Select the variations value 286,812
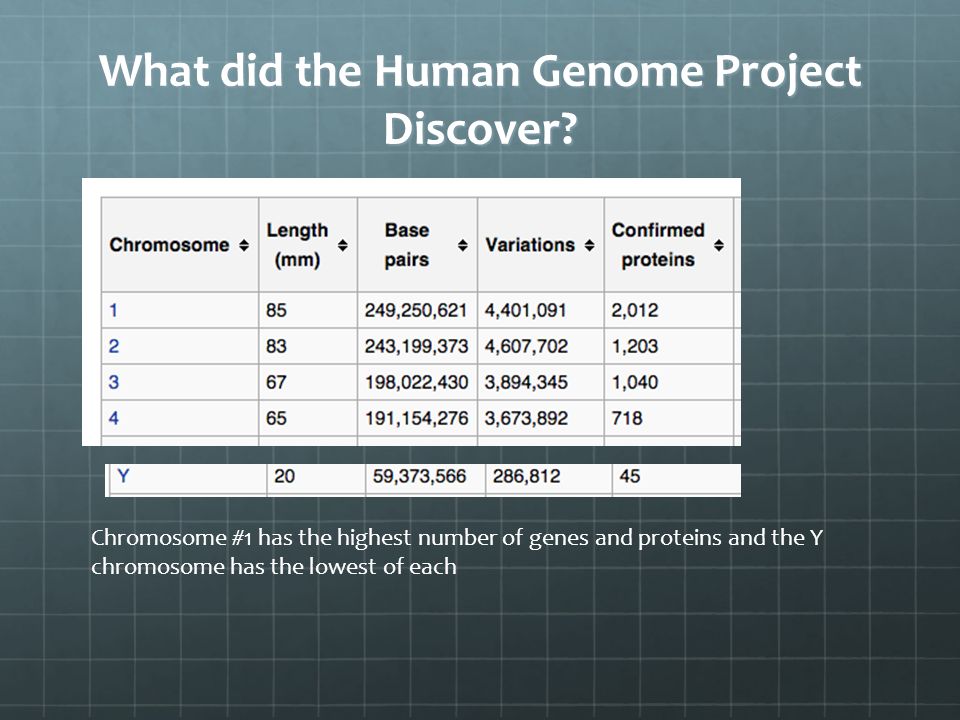Viewport: 960px width, 720px height. pos(527,476)
